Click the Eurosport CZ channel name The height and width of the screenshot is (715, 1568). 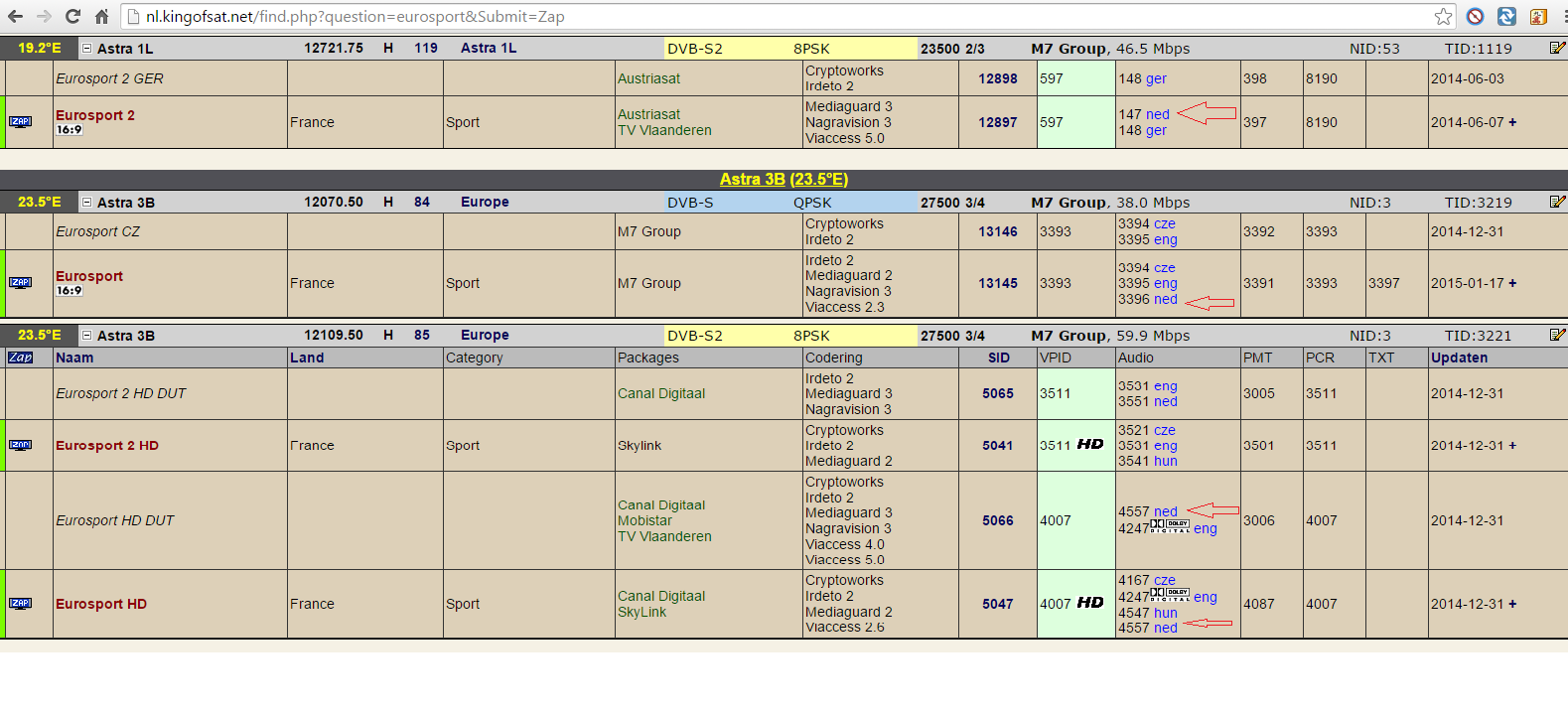tap(97, 231)
